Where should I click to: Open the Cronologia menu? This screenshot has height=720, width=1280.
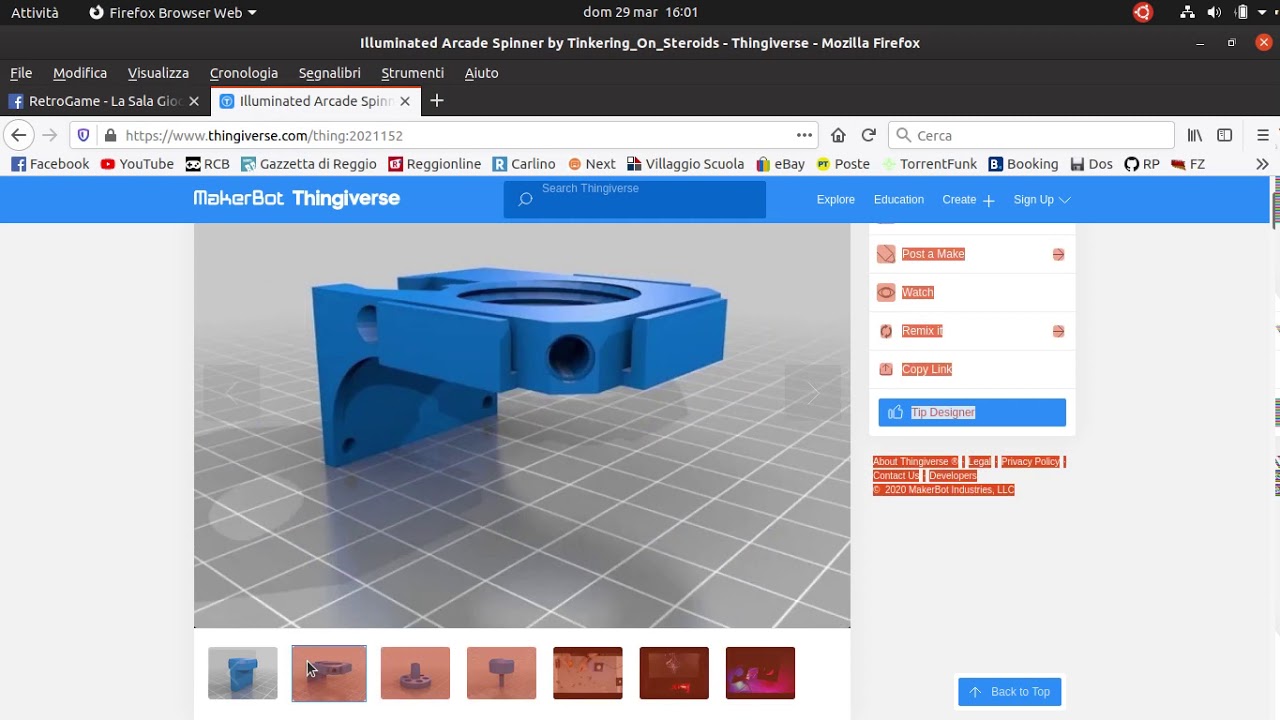pyautogui.click(x=244, y=73)
